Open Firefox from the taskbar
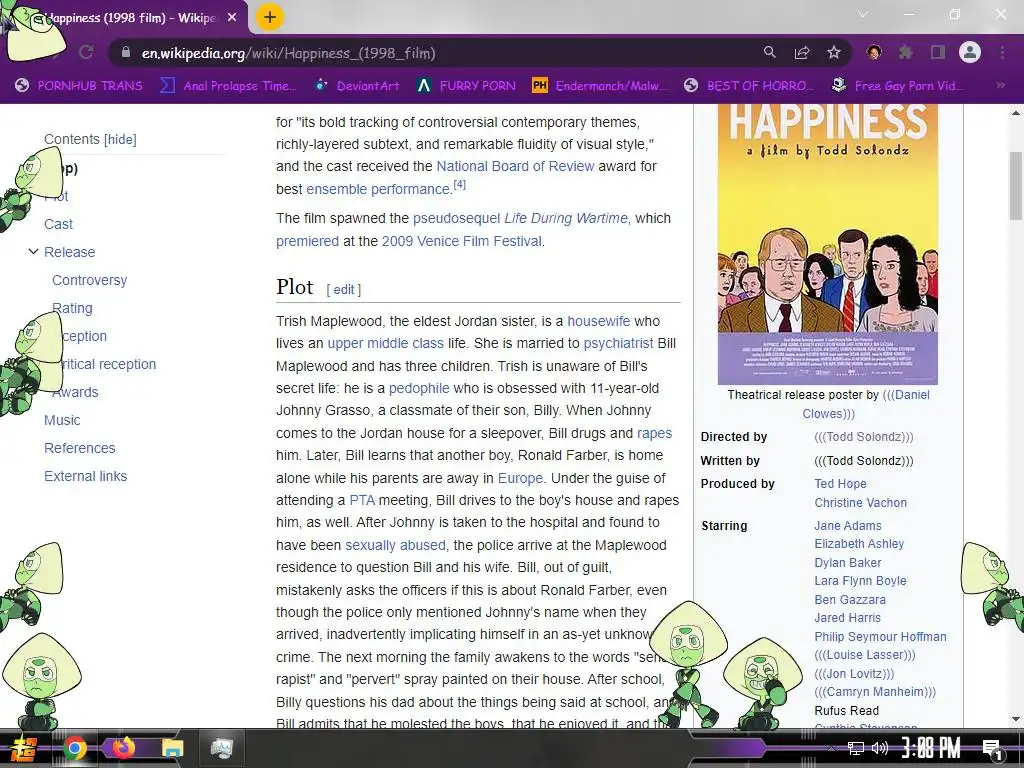 tap(123, 748)
